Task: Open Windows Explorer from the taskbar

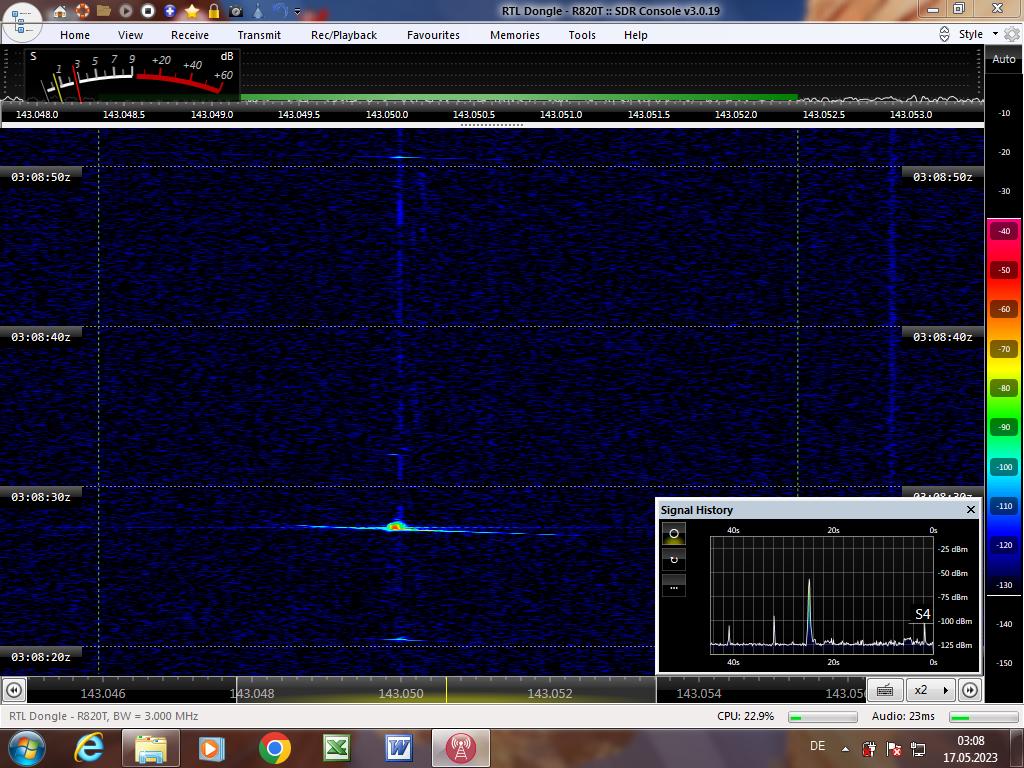Action: (x=151, y=748)
